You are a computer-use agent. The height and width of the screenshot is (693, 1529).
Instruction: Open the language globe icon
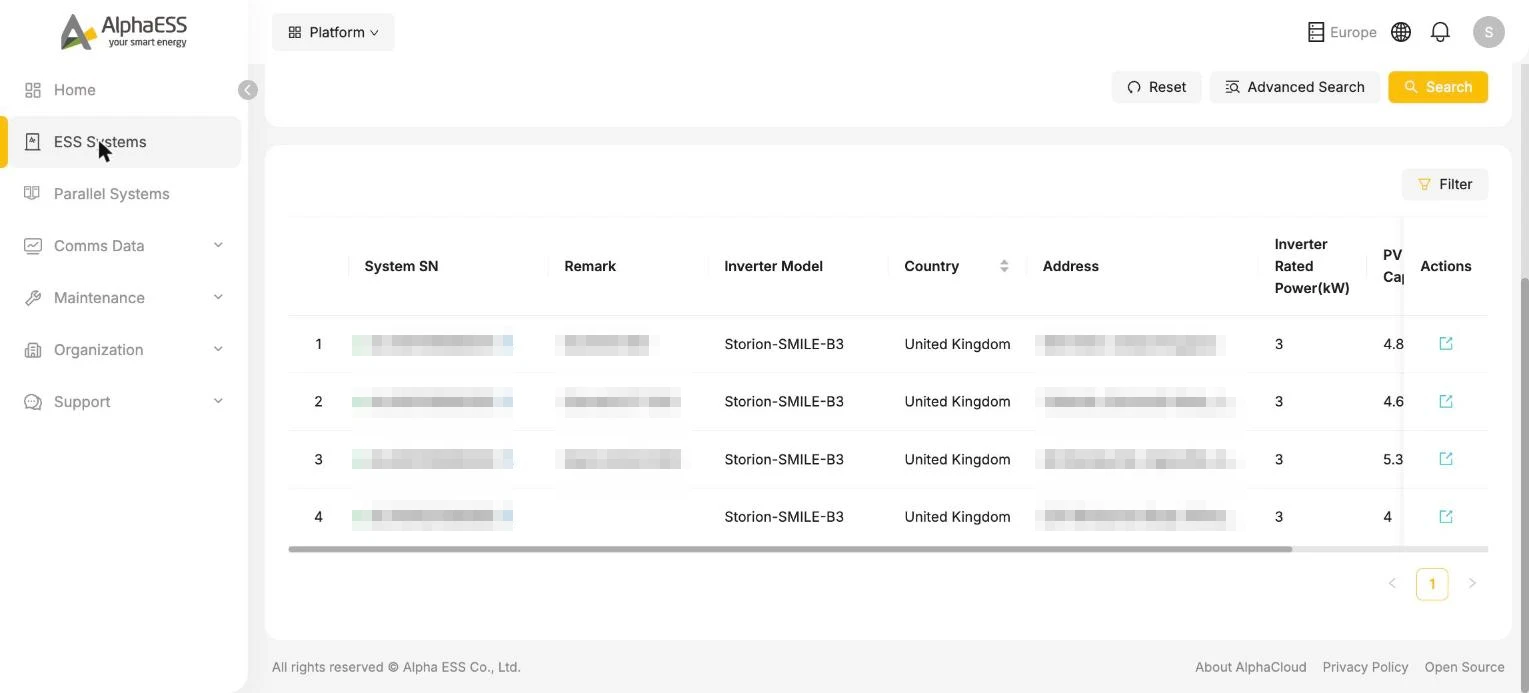coord(1401,32)
